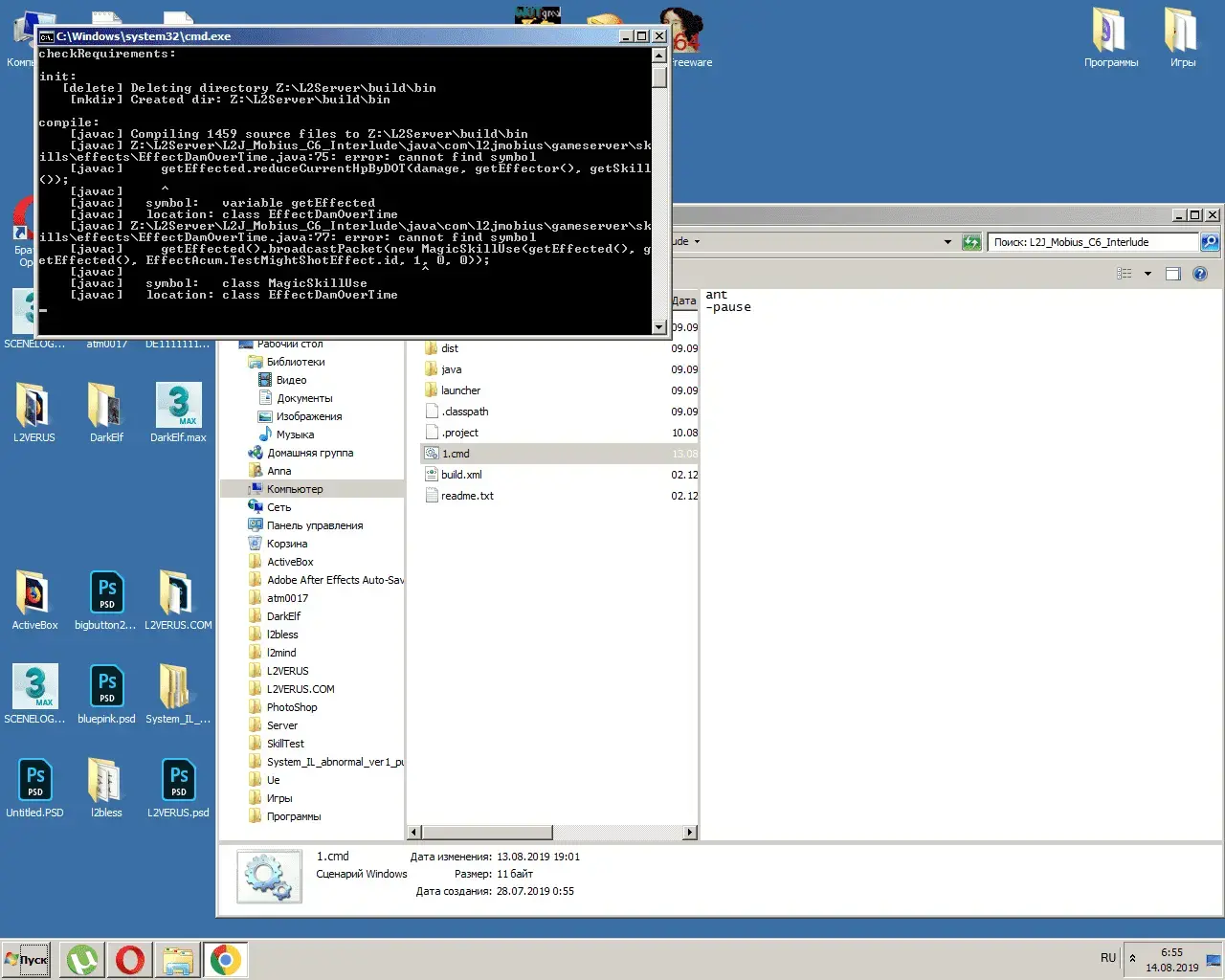Select SkillTest folder in navigation tree

pyautogui.click(x=285, y=744)
